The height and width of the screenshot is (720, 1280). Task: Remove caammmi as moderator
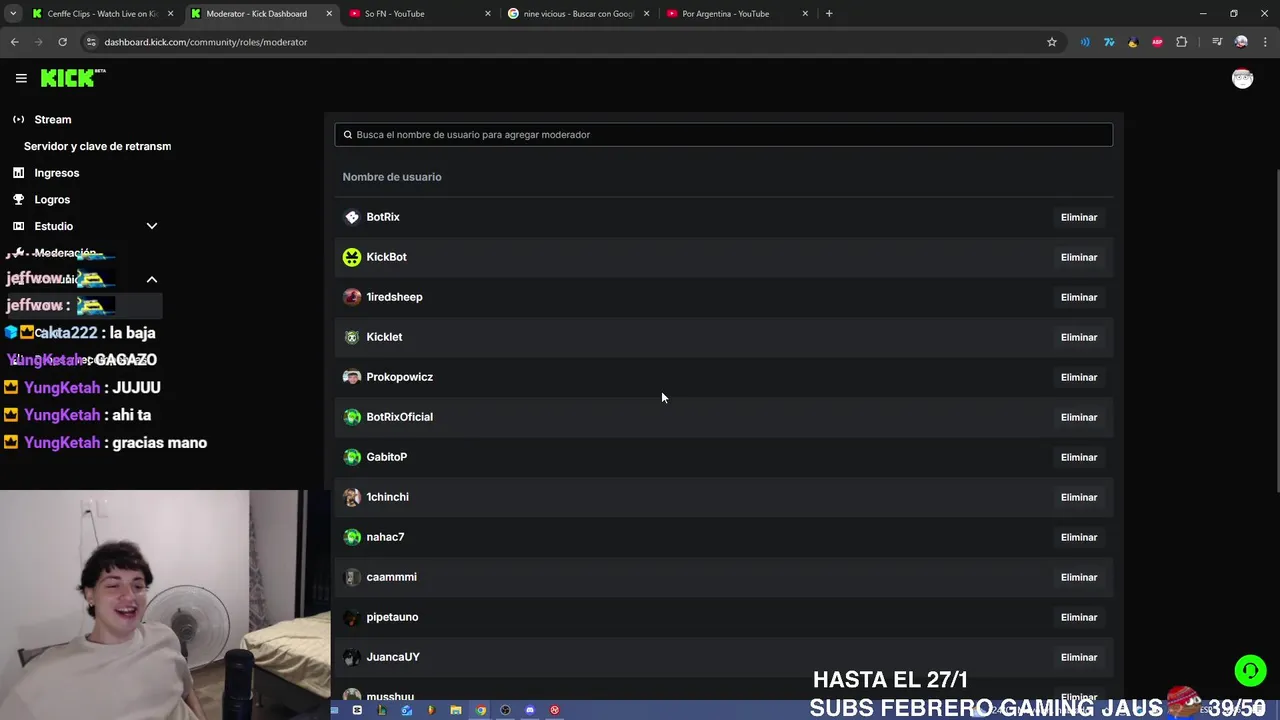1079,577
